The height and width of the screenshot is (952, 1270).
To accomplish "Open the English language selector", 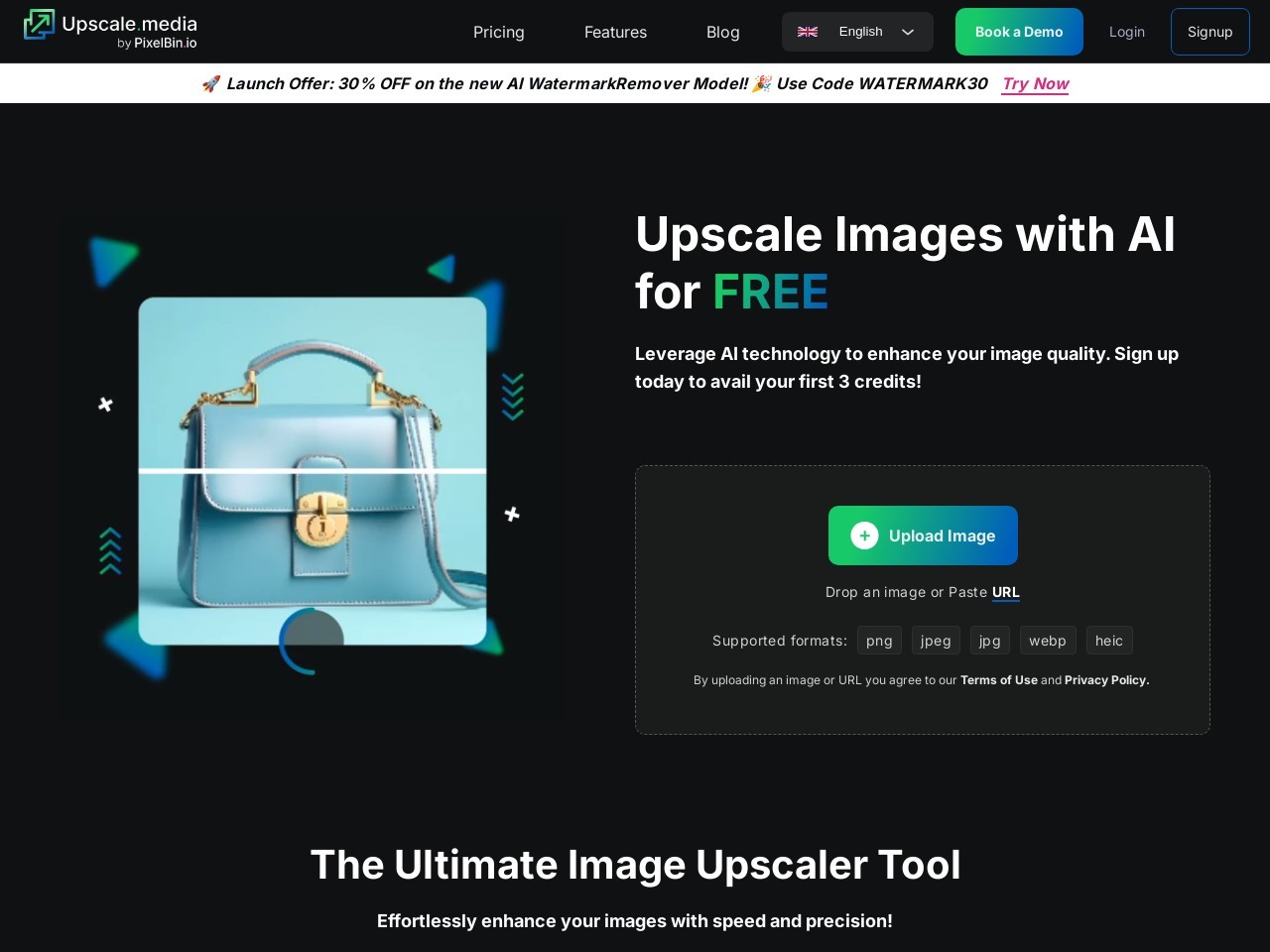I will (x=857, y=32).
